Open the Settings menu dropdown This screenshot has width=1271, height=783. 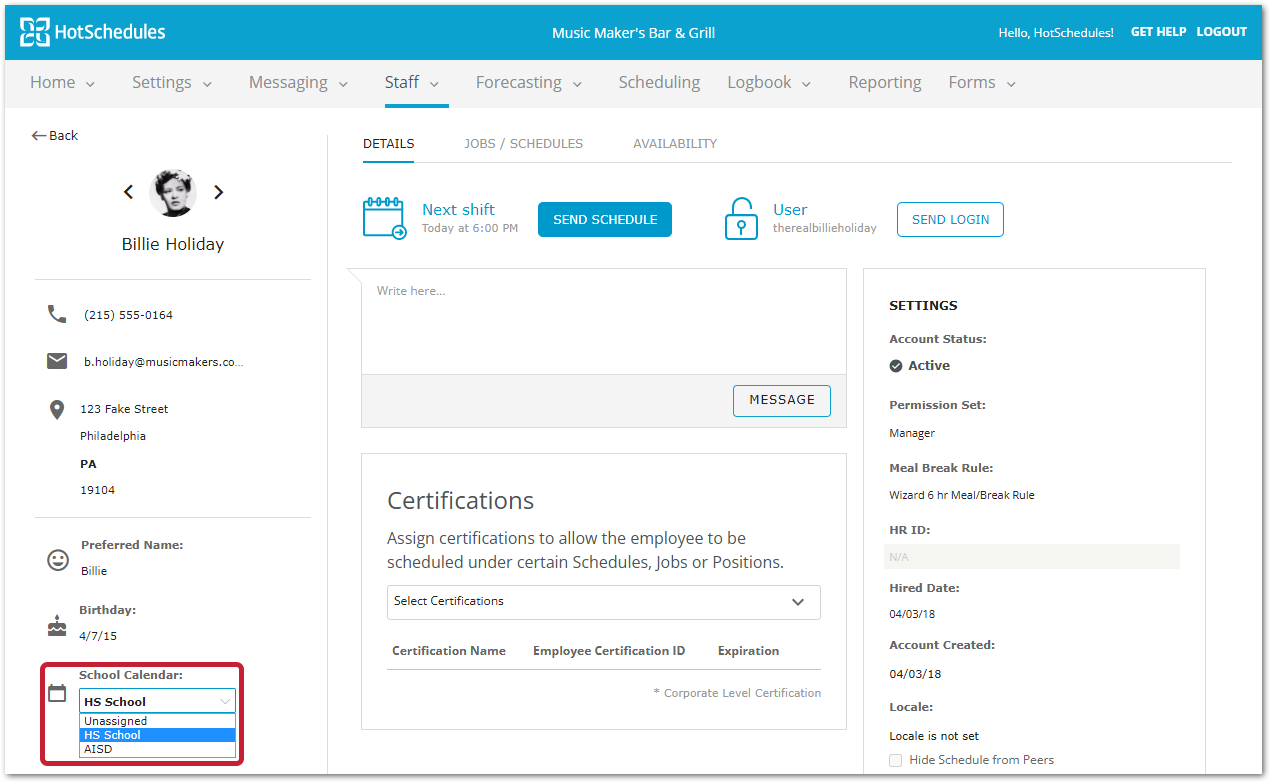(x=172, y=83)
